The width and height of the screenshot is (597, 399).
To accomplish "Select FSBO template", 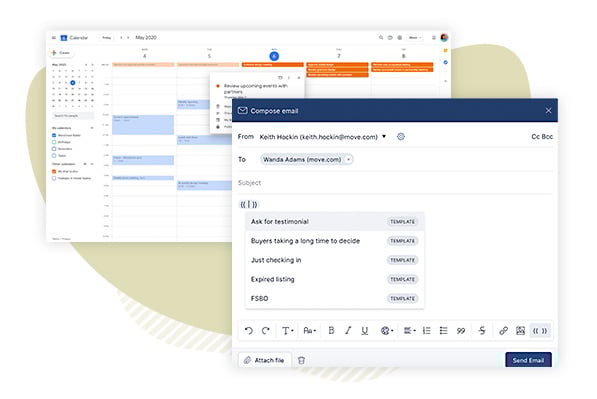I will coord(334,298).
